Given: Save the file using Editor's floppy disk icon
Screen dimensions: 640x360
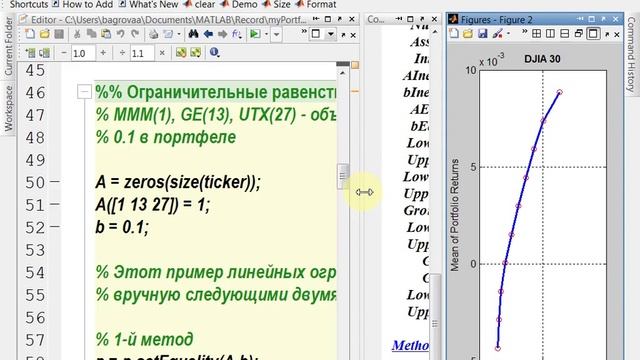Looking at the screenshot, I should click(x=59, y=34).
